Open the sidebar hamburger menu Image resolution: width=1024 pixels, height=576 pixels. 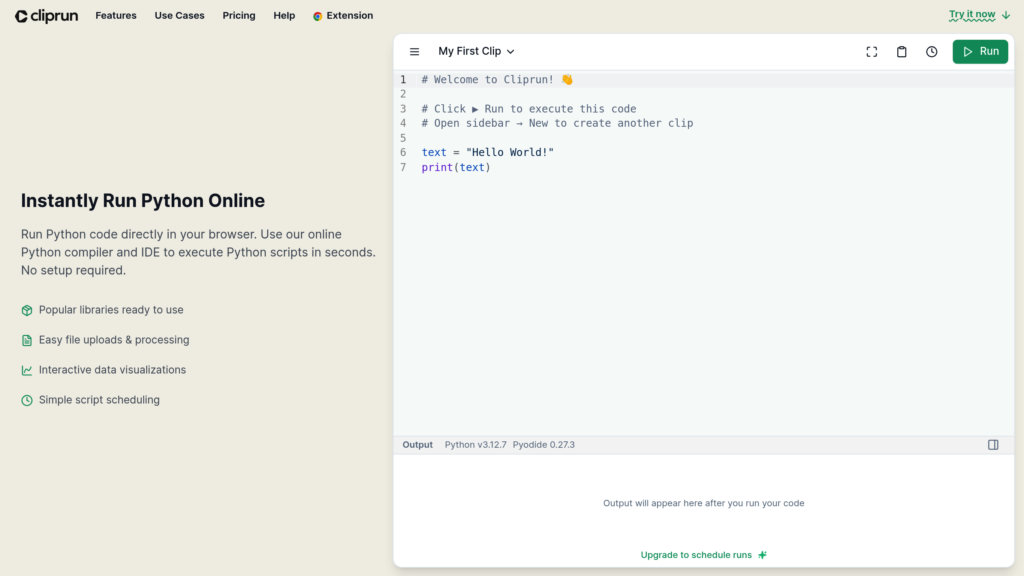(414, 52)
